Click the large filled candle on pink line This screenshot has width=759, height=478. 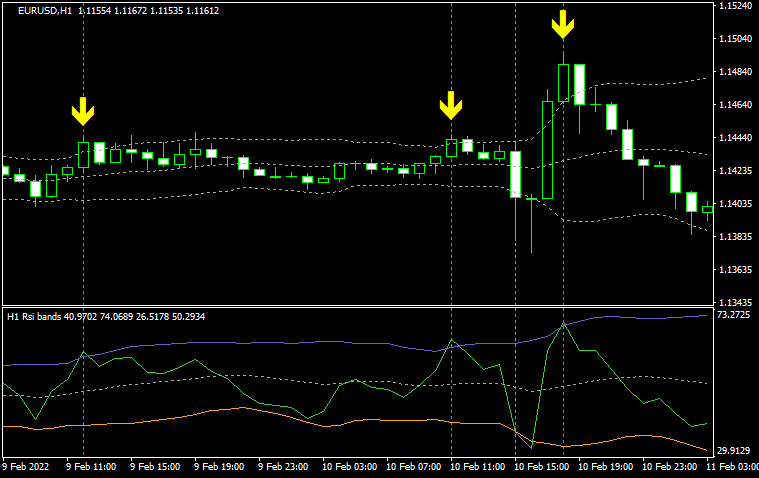pos(516,174)
